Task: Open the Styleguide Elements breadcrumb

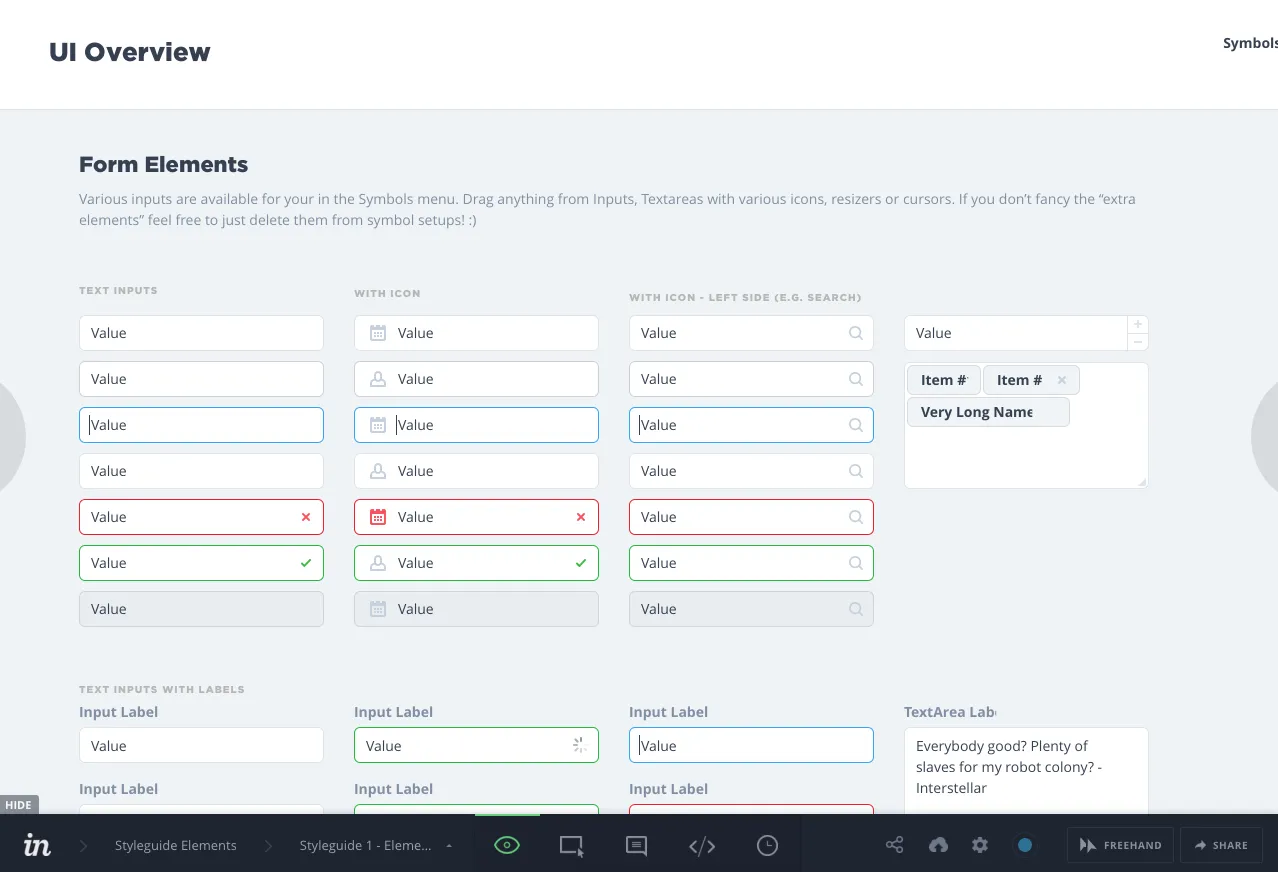Action: [x=175, y=845]
